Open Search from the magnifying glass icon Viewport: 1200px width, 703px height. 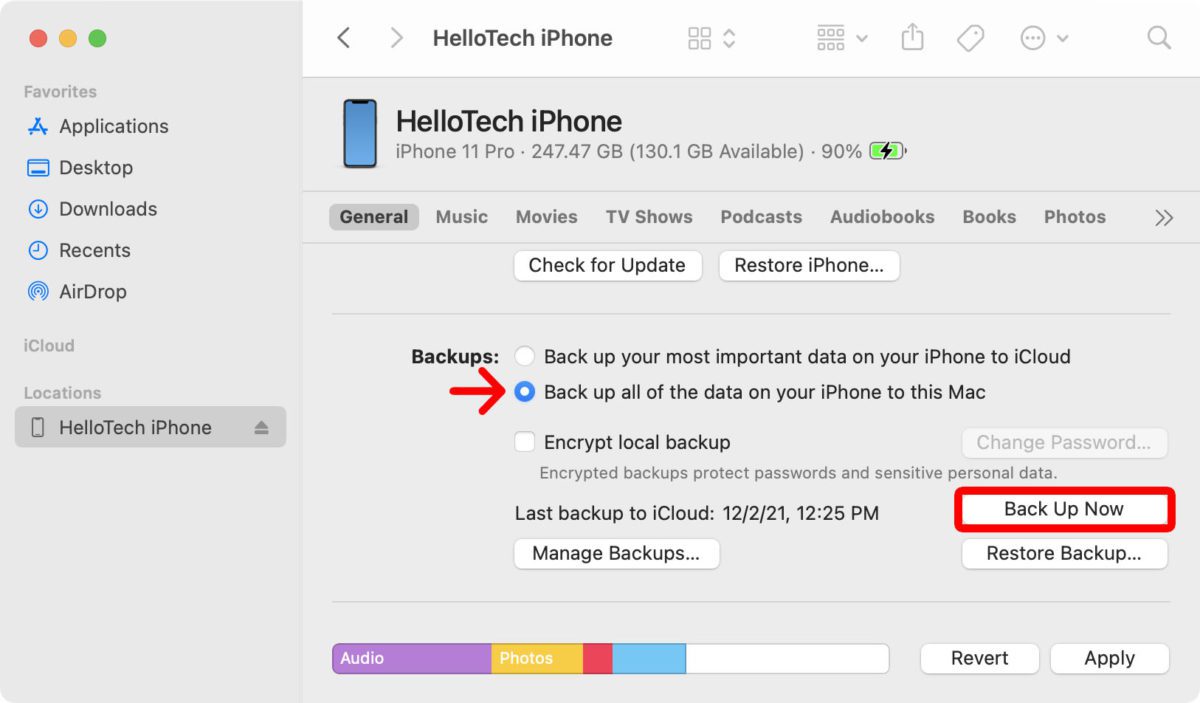(1158, 37)
